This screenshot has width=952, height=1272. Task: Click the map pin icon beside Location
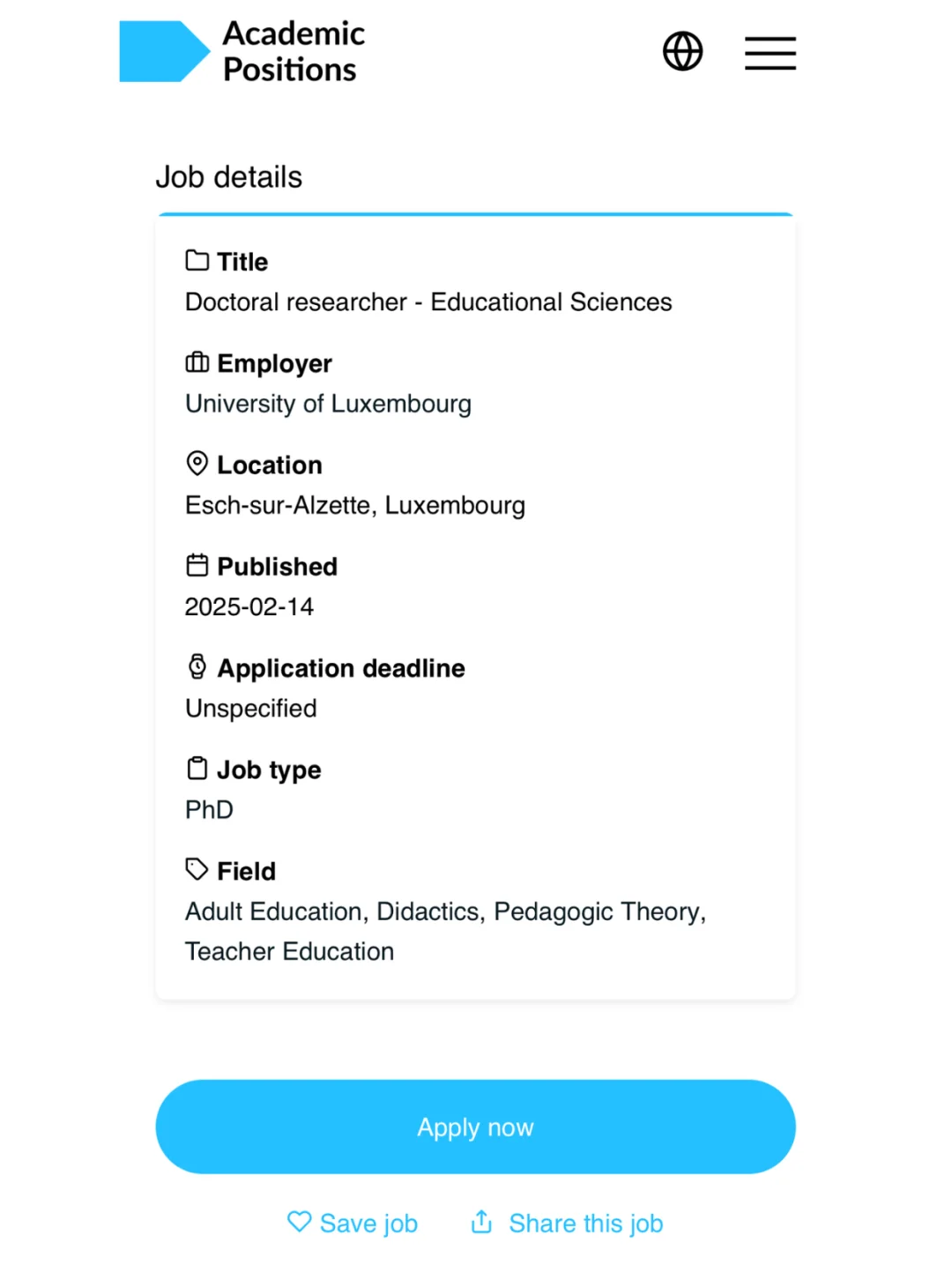[x=197, y=464]
